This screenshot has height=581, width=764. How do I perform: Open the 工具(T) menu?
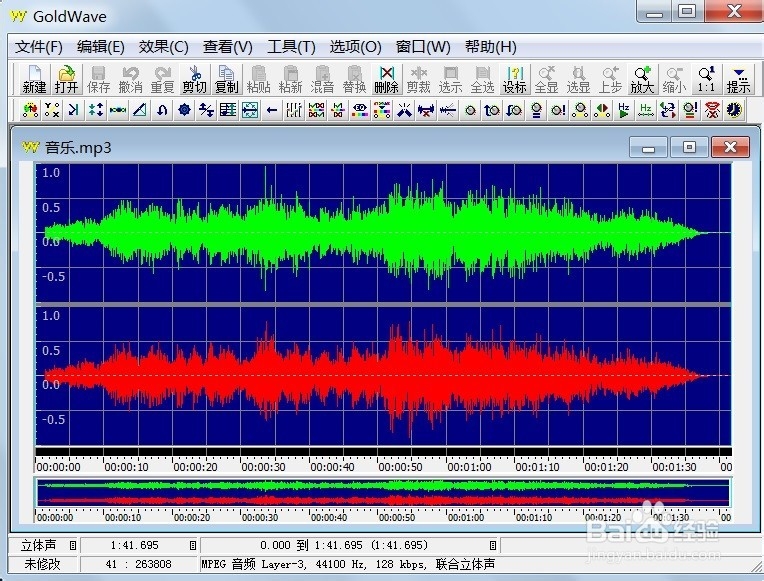291,47
